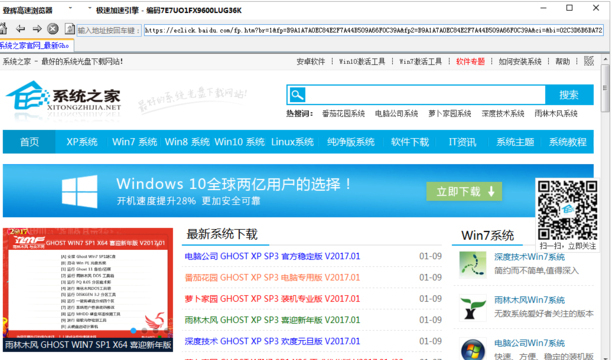Open the 安卓软件 top link
Screen dimensions: 612x360
311,61
